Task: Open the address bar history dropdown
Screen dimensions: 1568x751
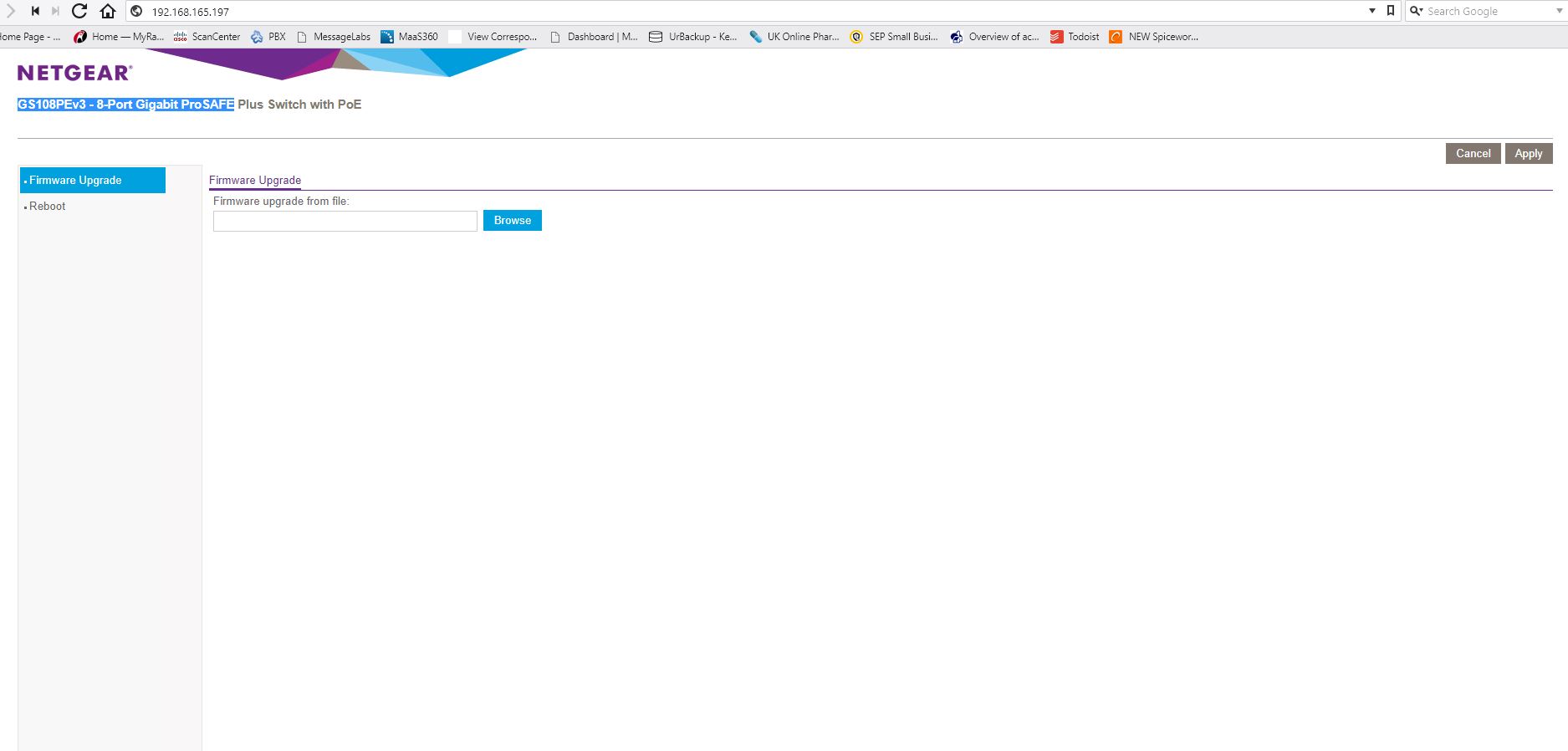Action: [x=1372, y=11]
